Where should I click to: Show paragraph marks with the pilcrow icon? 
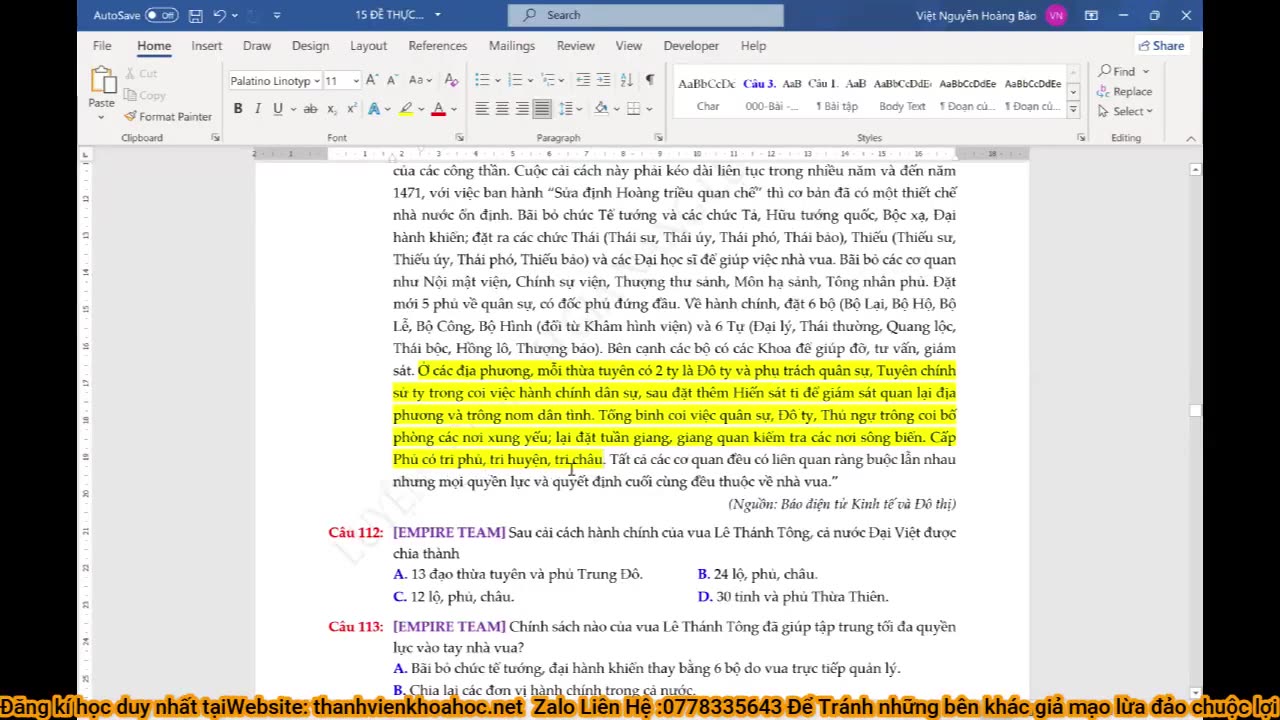point(650,80)
